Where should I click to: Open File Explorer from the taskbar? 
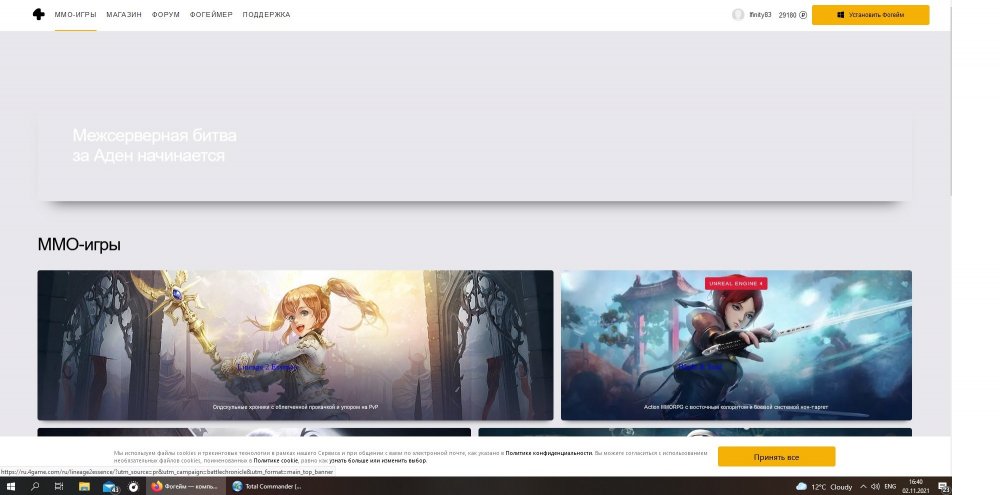coord(84,486)
